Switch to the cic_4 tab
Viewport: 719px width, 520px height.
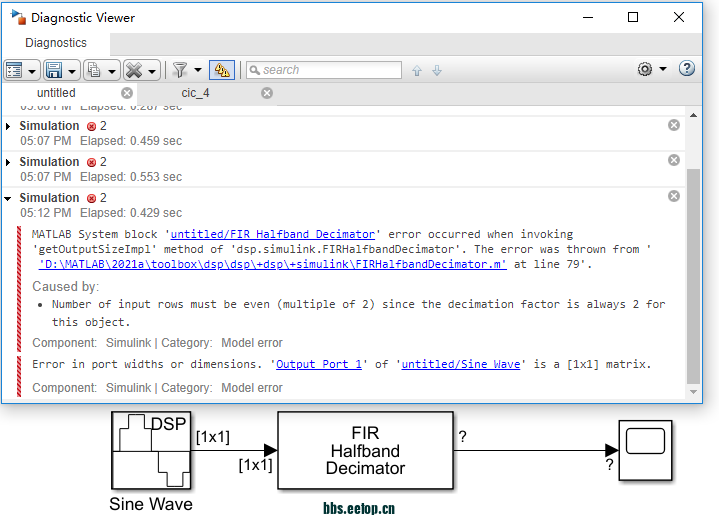click(195, 93)
